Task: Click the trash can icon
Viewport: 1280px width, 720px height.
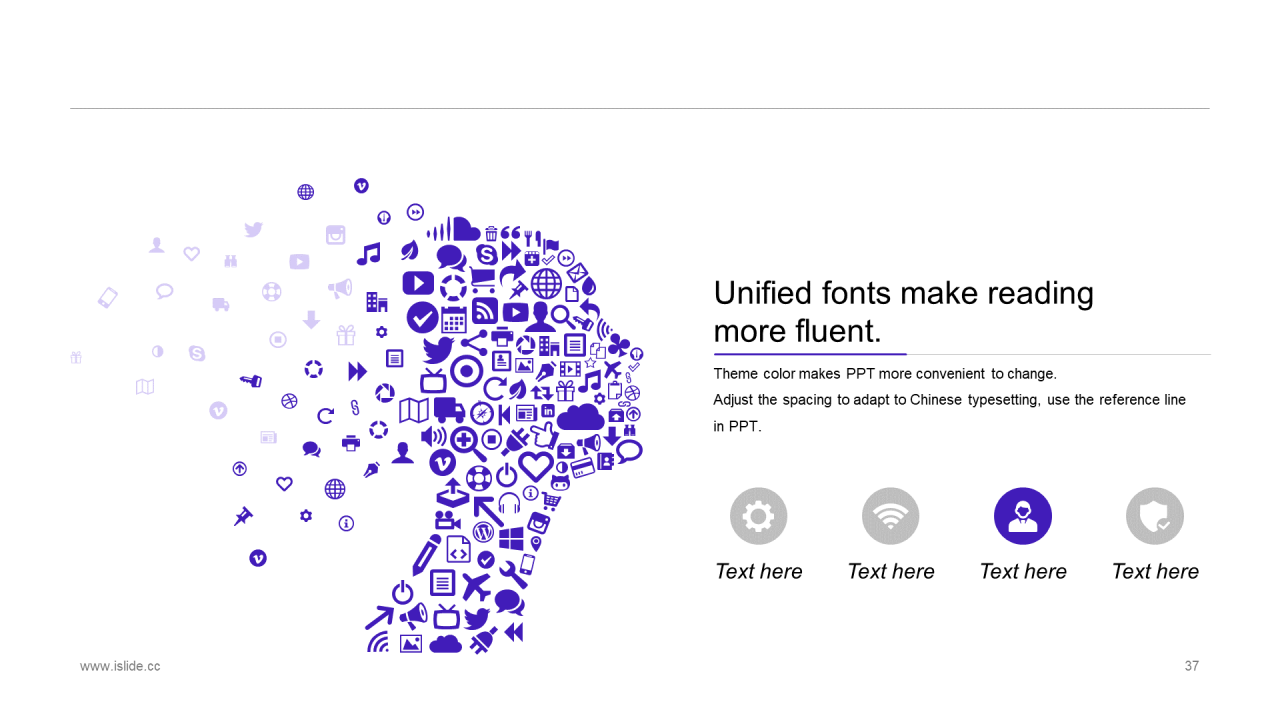Action: pos(491,234)
